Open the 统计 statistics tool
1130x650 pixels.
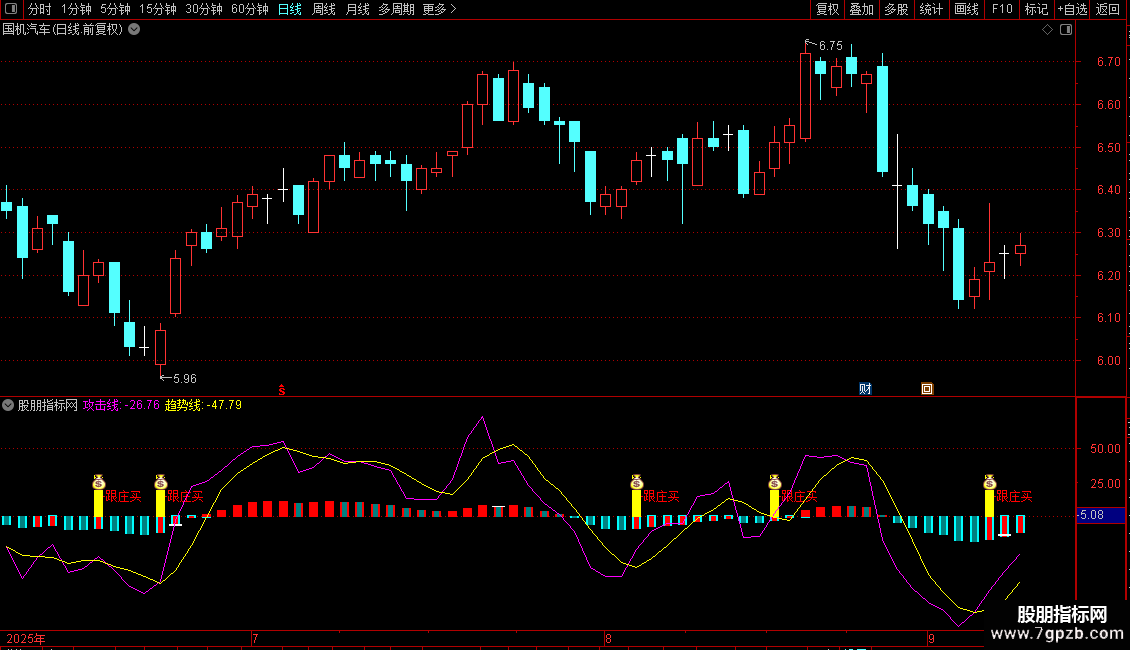click(x=931, y=9)
